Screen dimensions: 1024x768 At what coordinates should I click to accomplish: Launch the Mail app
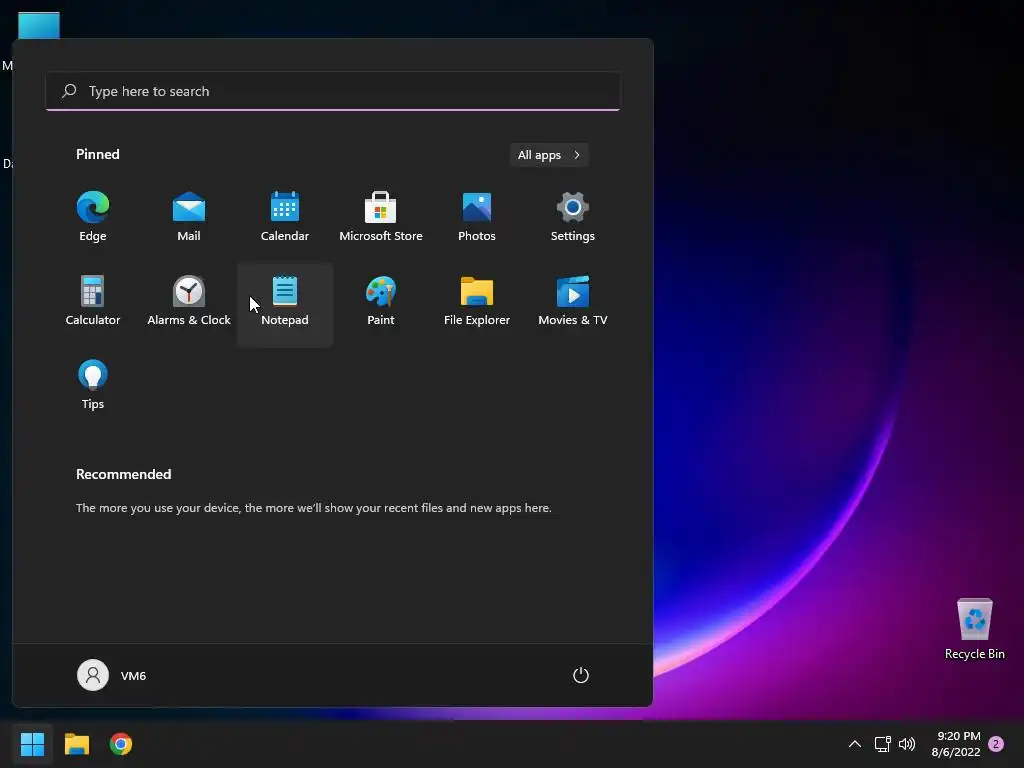point(189,217)
